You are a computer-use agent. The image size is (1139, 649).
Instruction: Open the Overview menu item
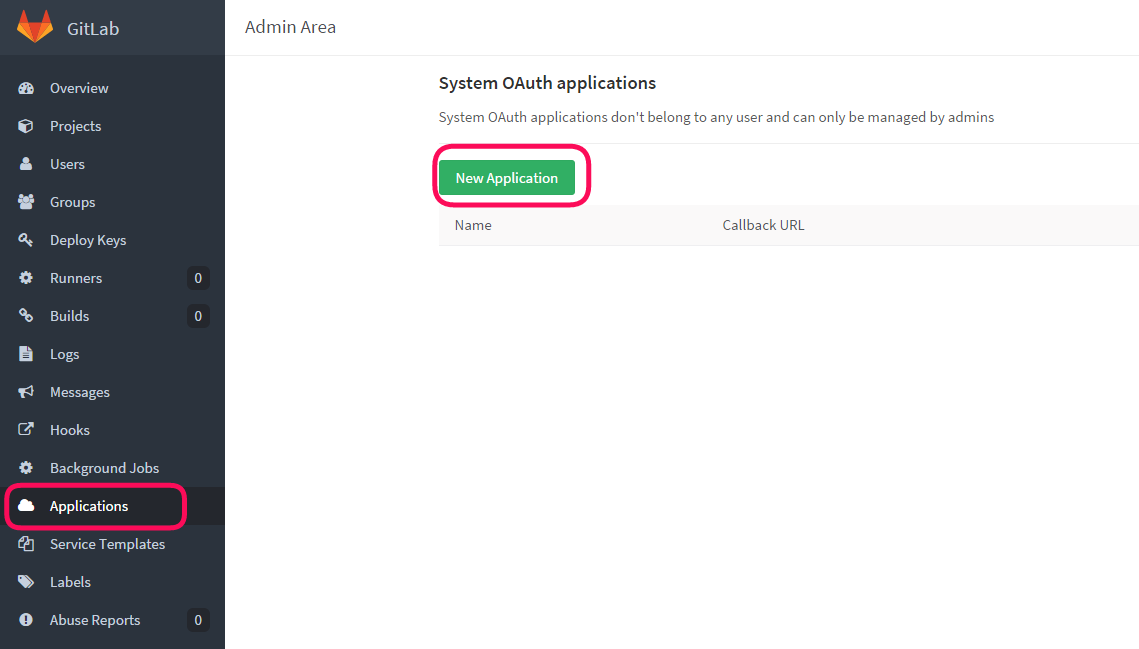(x=79, y=88)
